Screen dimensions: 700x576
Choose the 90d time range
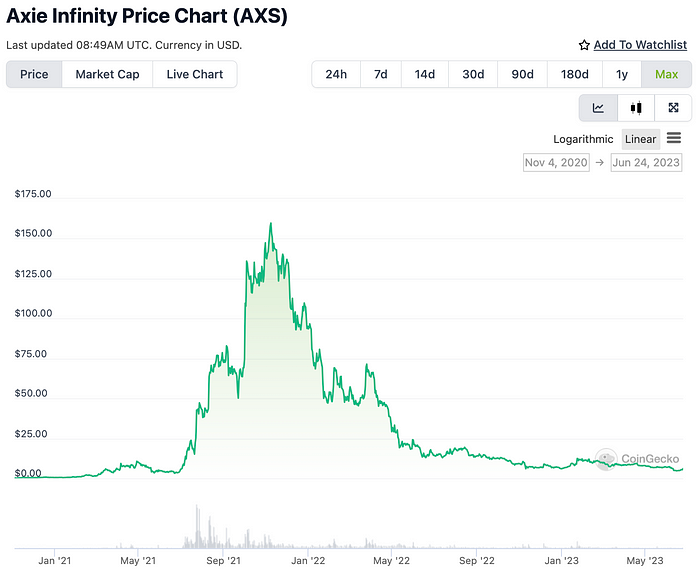pyautogui.click(x=522, y=75)
